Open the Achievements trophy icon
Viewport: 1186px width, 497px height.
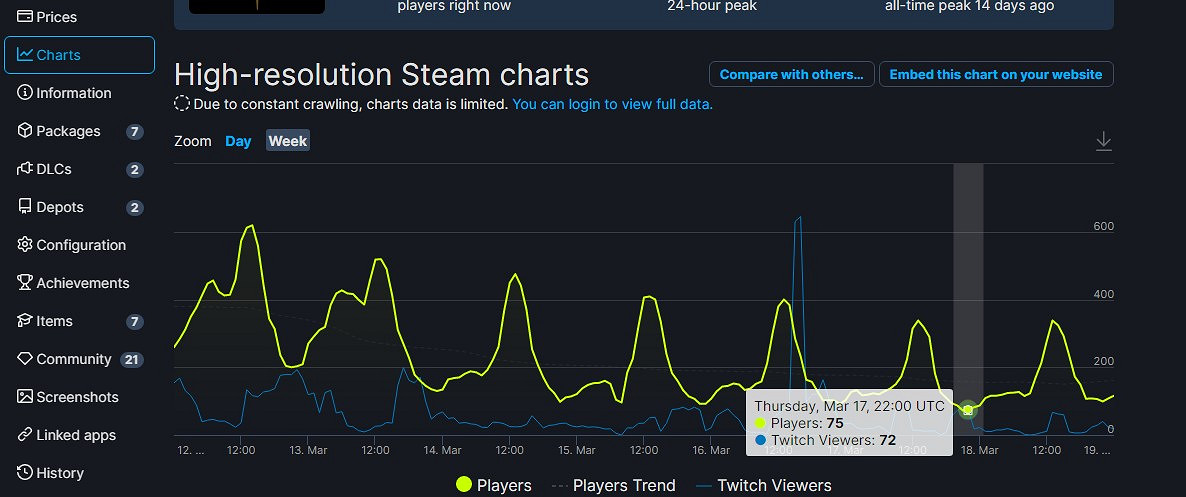tap(25, 283)
